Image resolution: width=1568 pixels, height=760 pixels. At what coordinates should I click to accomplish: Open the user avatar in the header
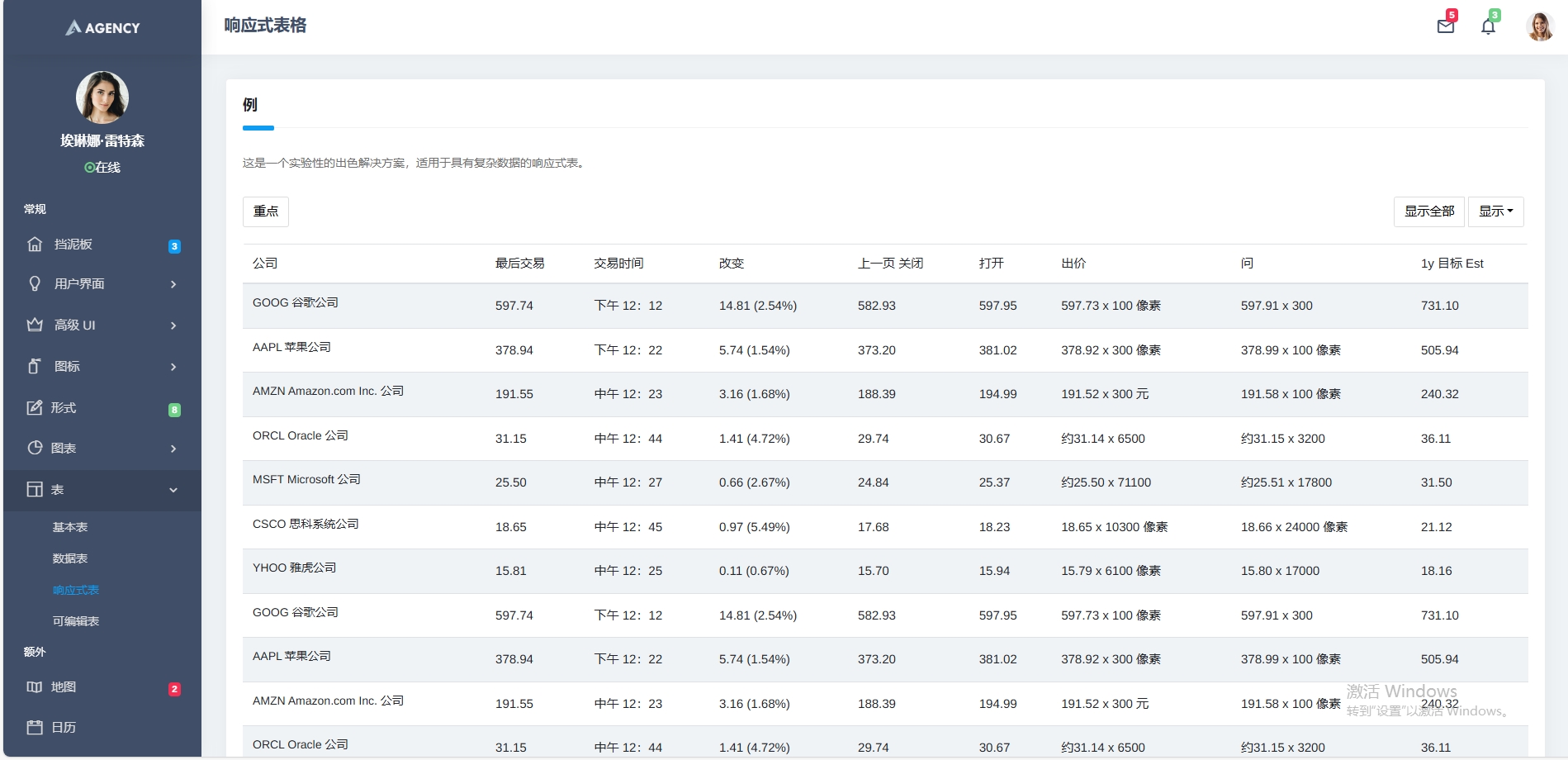pyautogui.click(x=1540, y=26)
